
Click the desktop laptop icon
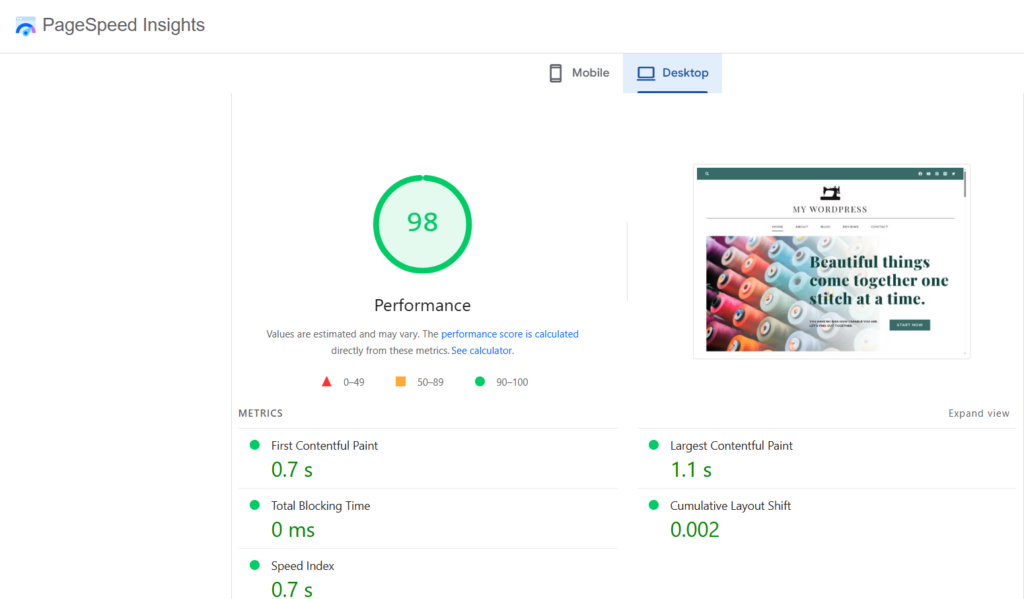(646, 73)
